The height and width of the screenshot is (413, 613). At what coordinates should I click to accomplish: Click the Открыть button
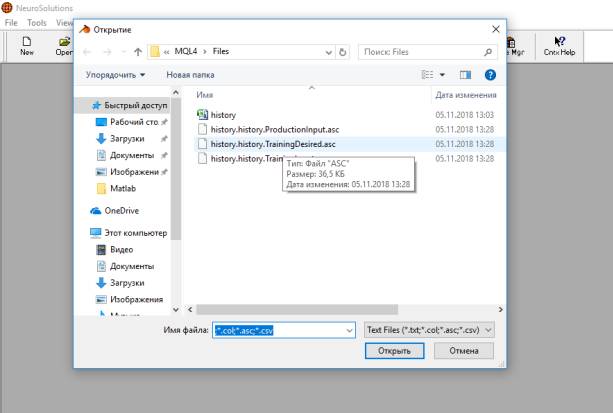[388, 351]
